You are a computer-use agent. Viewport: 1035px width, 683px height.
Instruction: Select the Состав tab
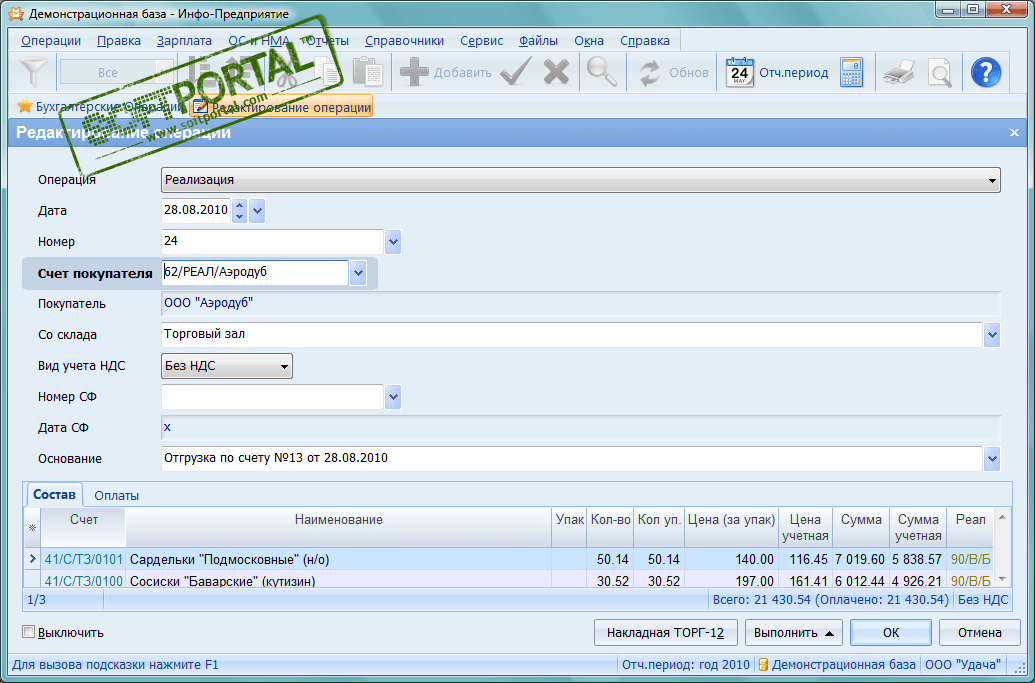coord(54,494)
